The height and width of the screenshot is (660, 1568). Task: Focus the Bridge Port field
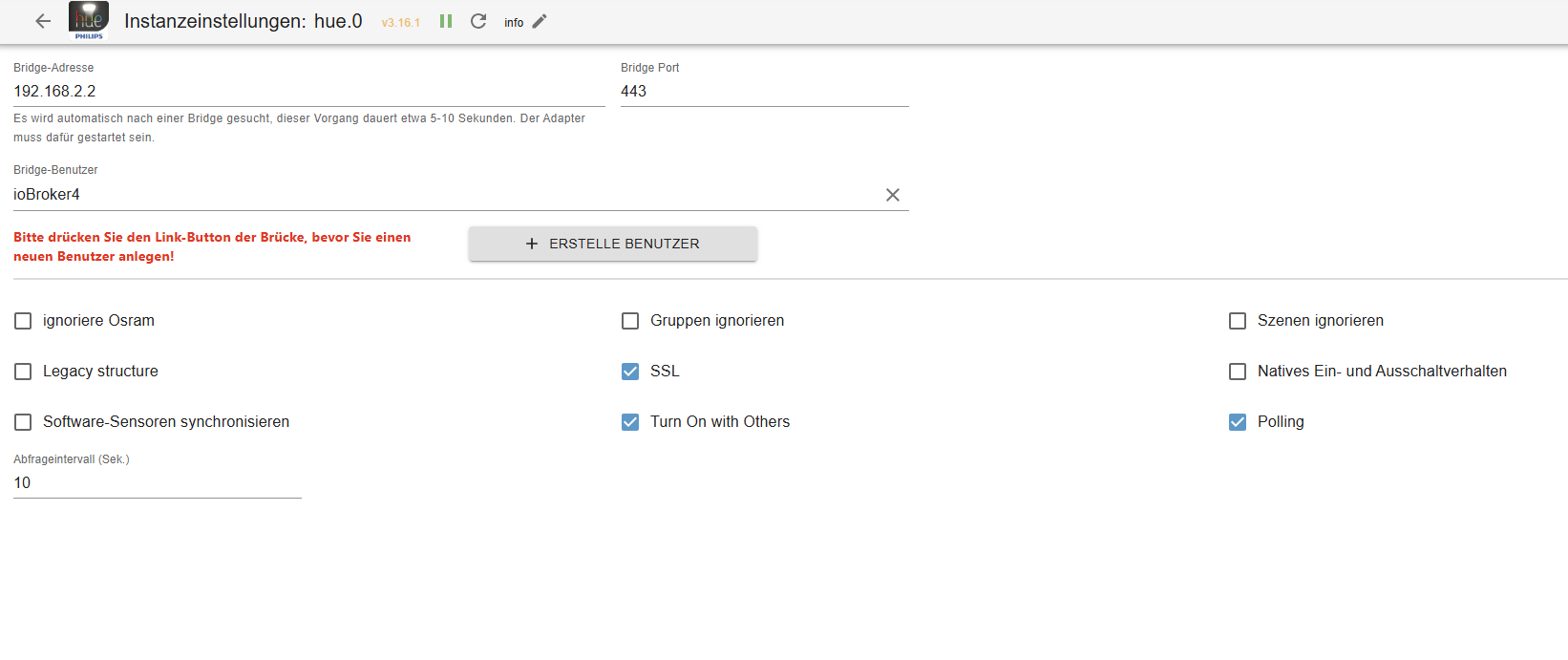click(x=764, y=92)
